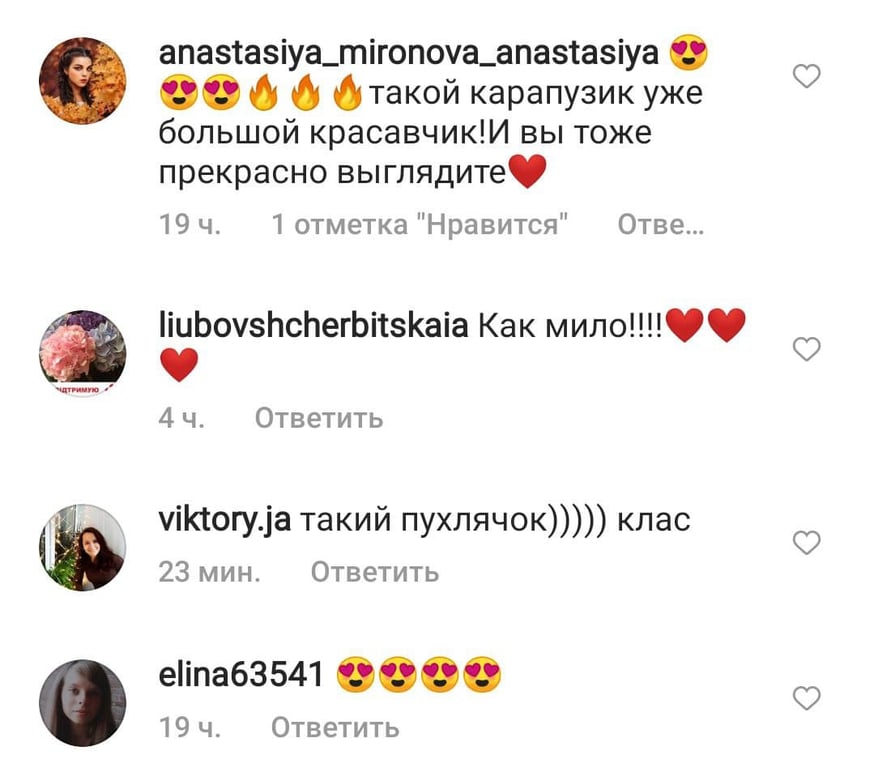Click Ответить under elina63541's comment
This screenshot has width=874, height=768.
click(x=335, y=727)
